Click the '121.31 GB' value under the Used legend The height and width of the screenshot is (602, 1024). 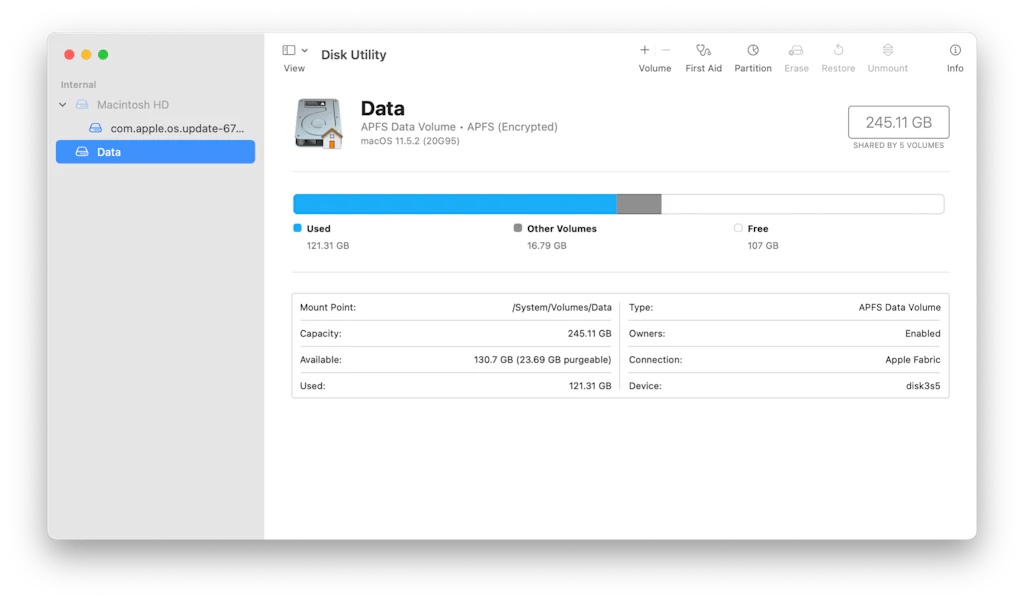328,246
